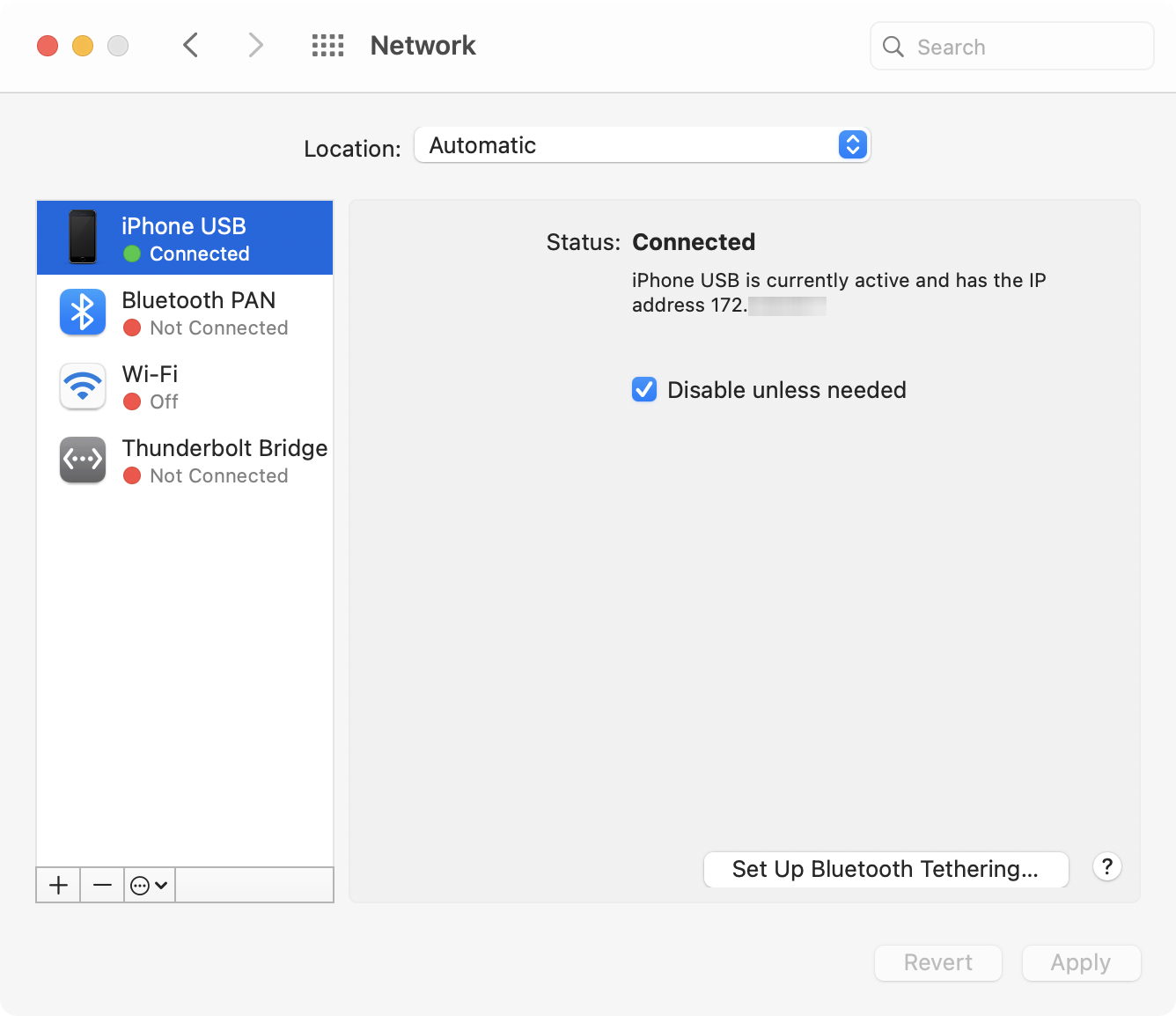
Task: Click the Revert button
Action: pos(938,962)
